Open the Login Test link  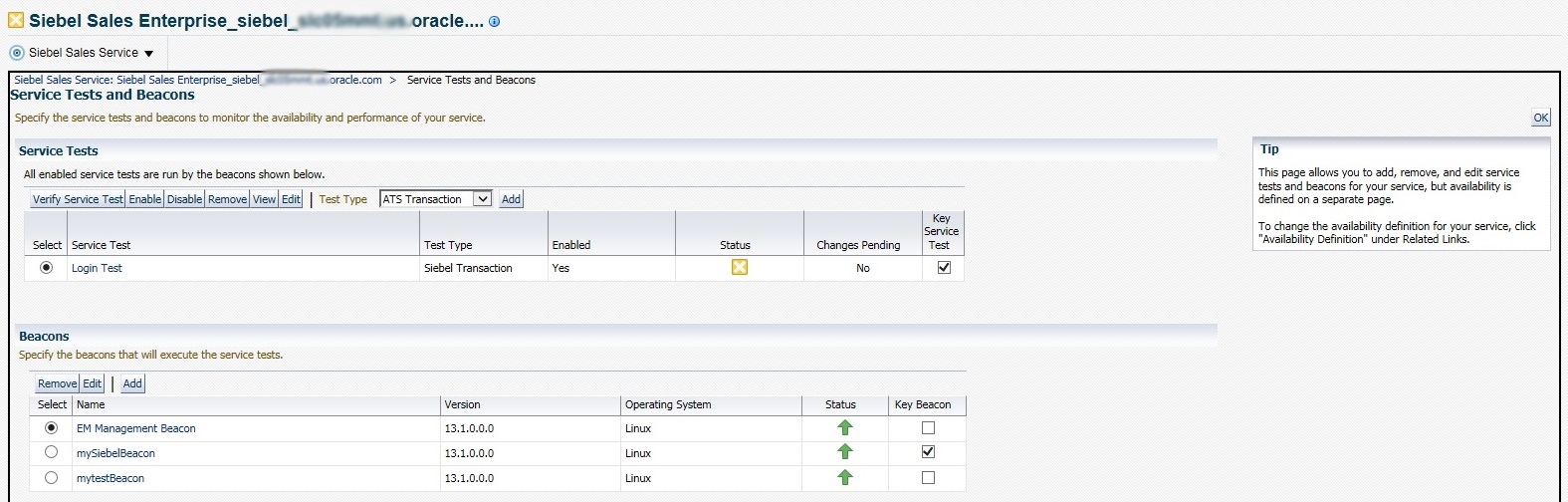tap(97, 268)
